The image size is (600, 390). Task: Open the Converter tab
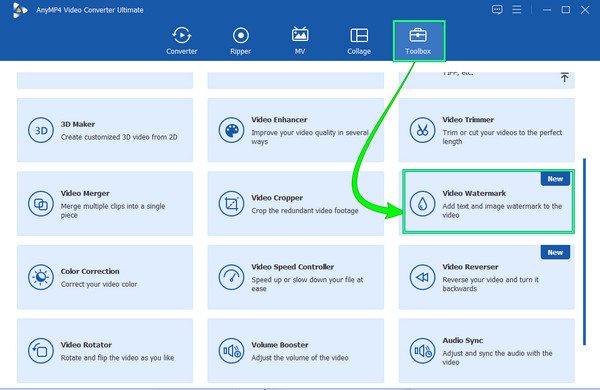click(181, 41)
